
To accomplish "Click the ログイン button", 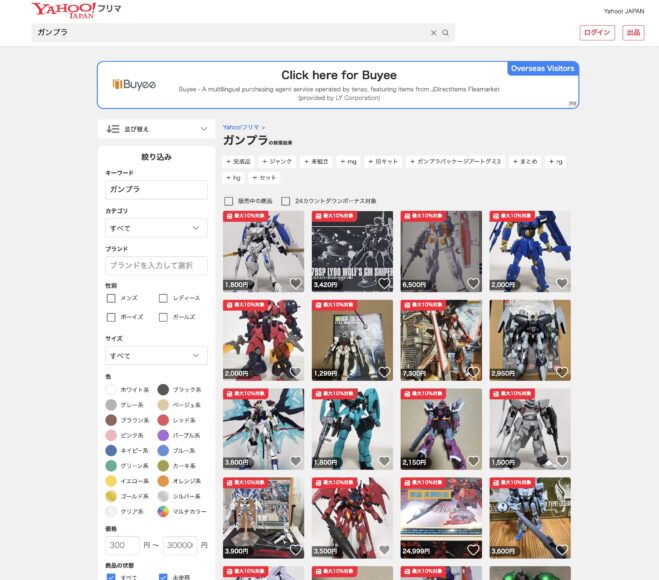I will (x=597, y=33).
